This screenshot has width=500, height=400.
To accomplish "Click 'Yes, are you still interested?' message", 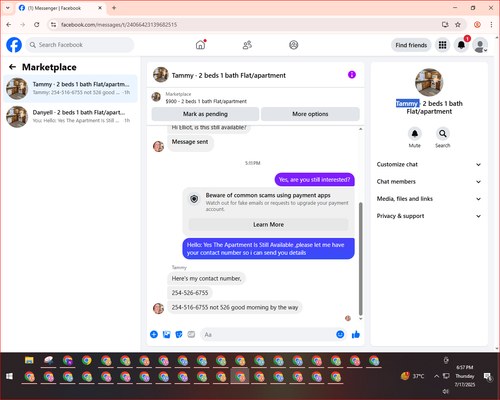I will 314,180.
